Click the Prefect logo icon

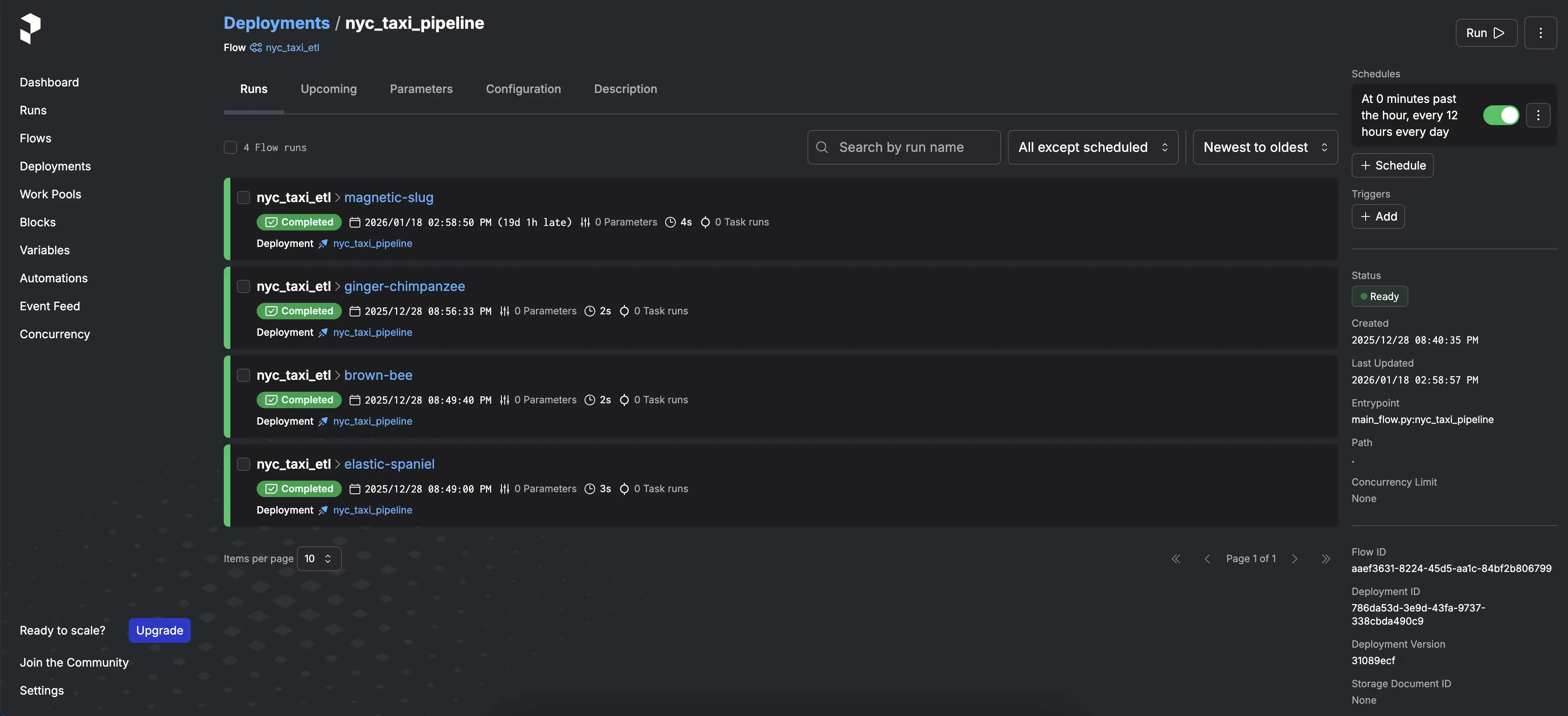pos(30,29)
